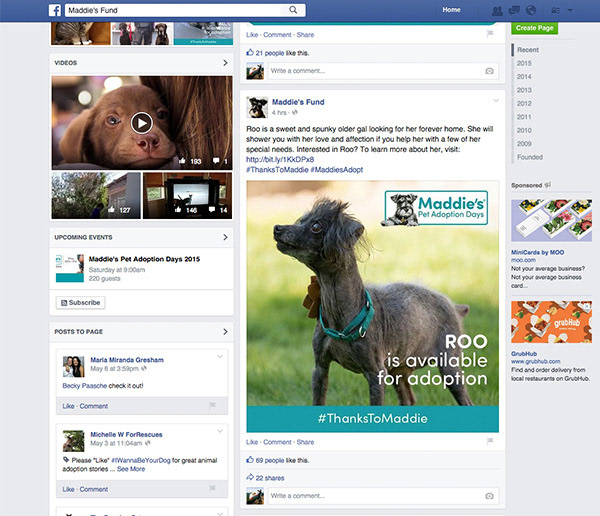Share the Roo adoption post
Screen dimensions: 600x516
[305, 442]
